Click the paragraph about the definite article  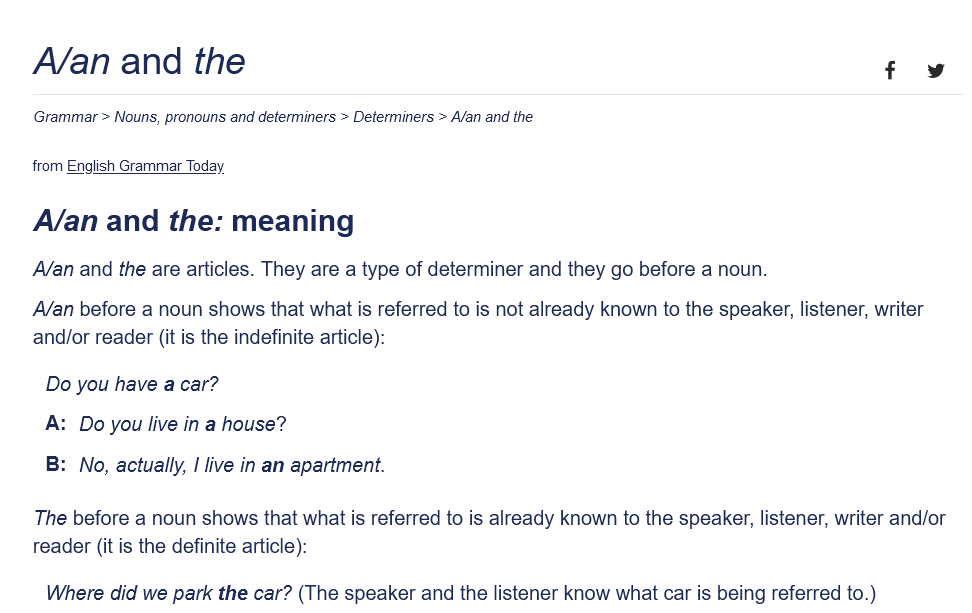(489, 532)
